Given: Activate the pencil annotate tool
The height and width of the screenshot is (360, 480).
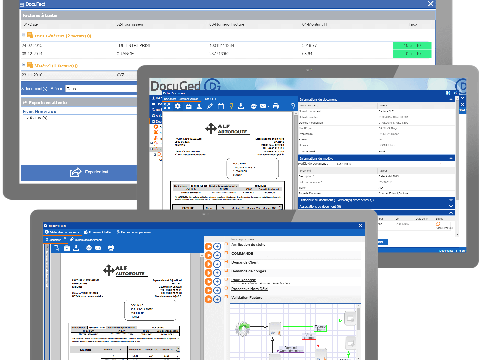Looking at the screenshot, I should (210, 106).
